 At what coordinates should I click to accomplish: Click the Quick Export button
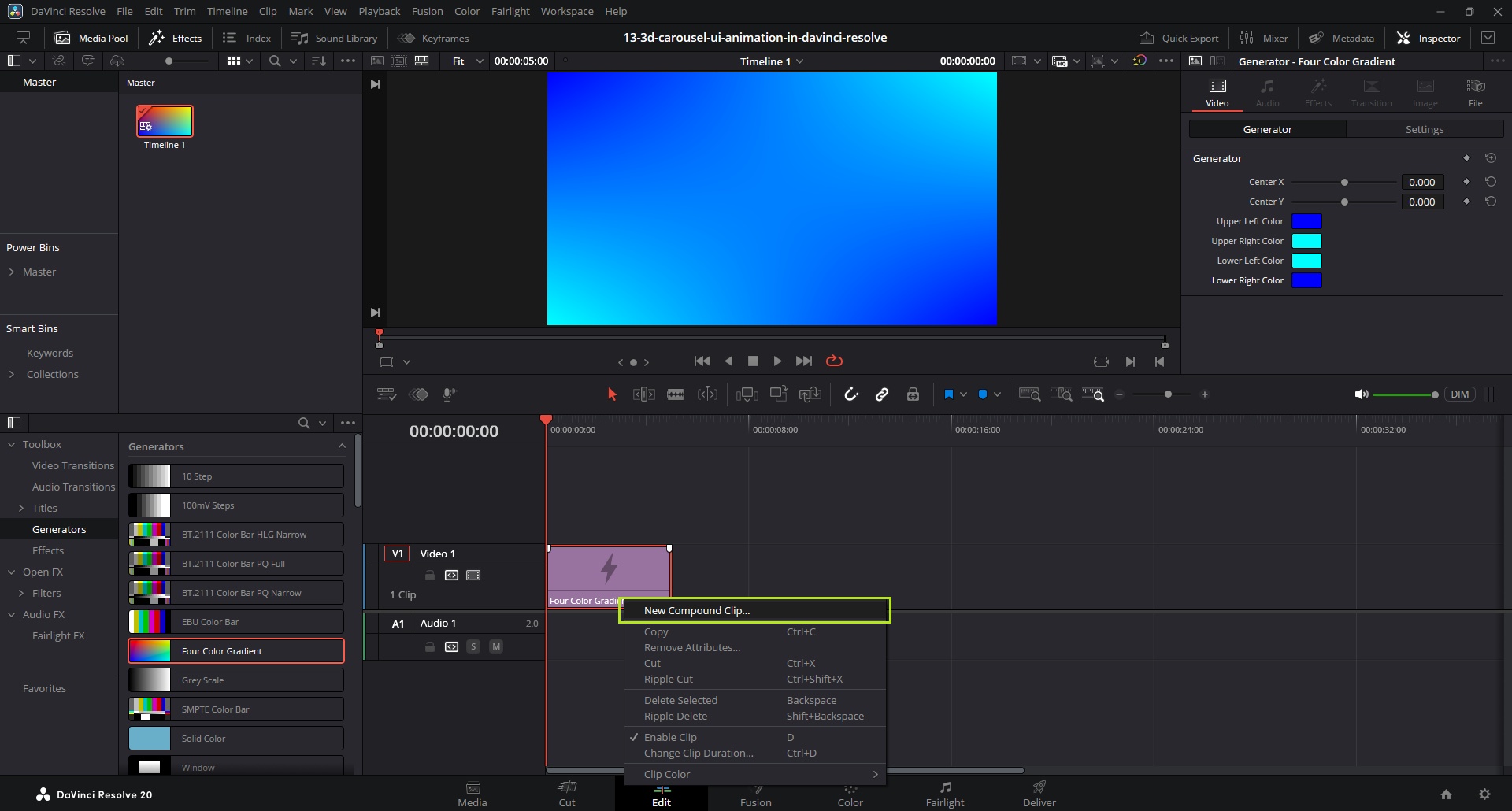(1179, 38)
